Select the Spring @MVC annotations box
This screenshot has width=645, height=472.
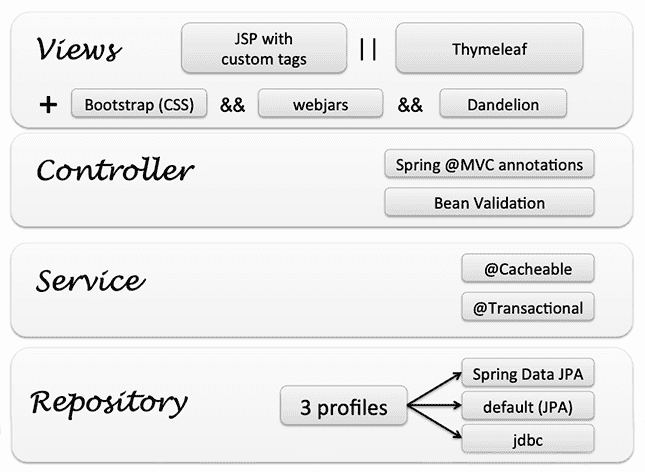click(489, 164)
